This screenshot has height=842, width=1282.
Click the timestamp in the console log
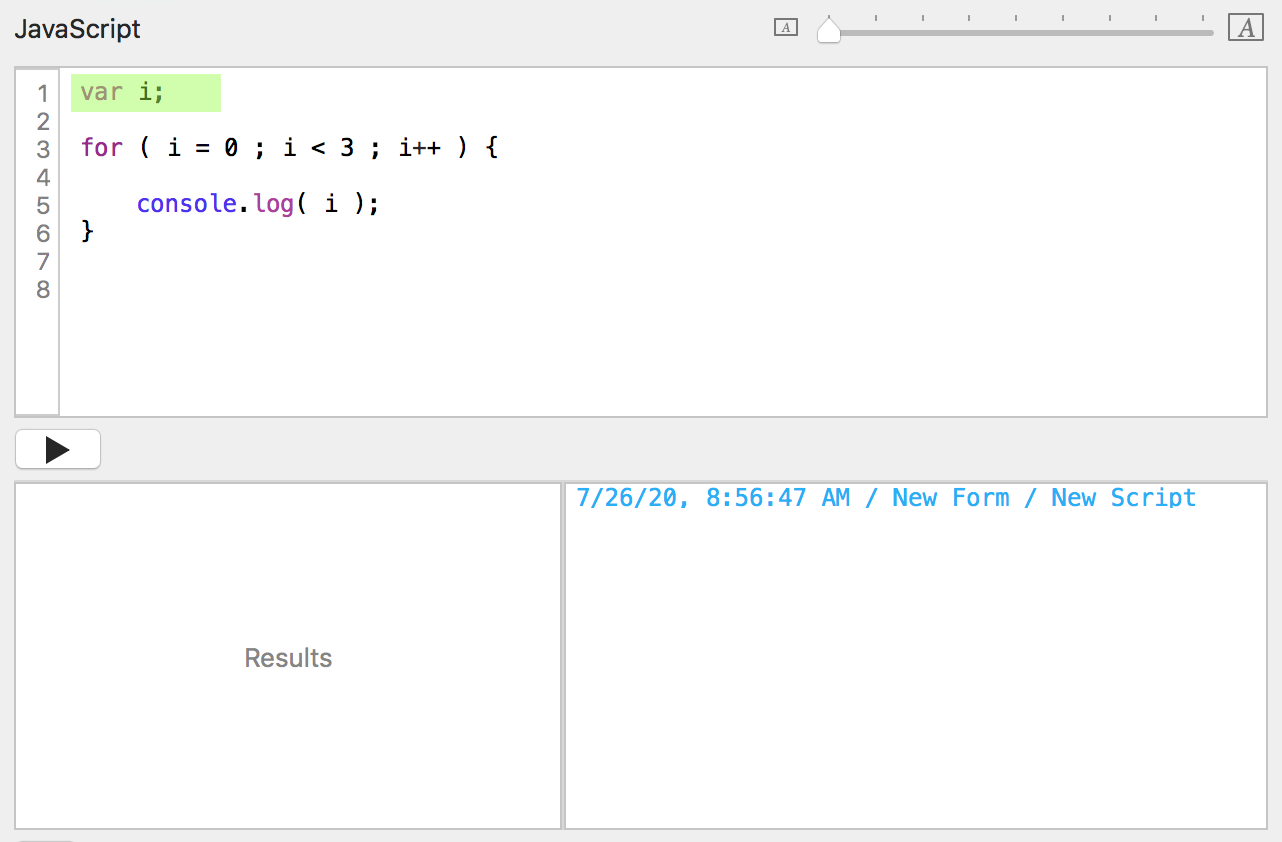(x=712, y=498)
